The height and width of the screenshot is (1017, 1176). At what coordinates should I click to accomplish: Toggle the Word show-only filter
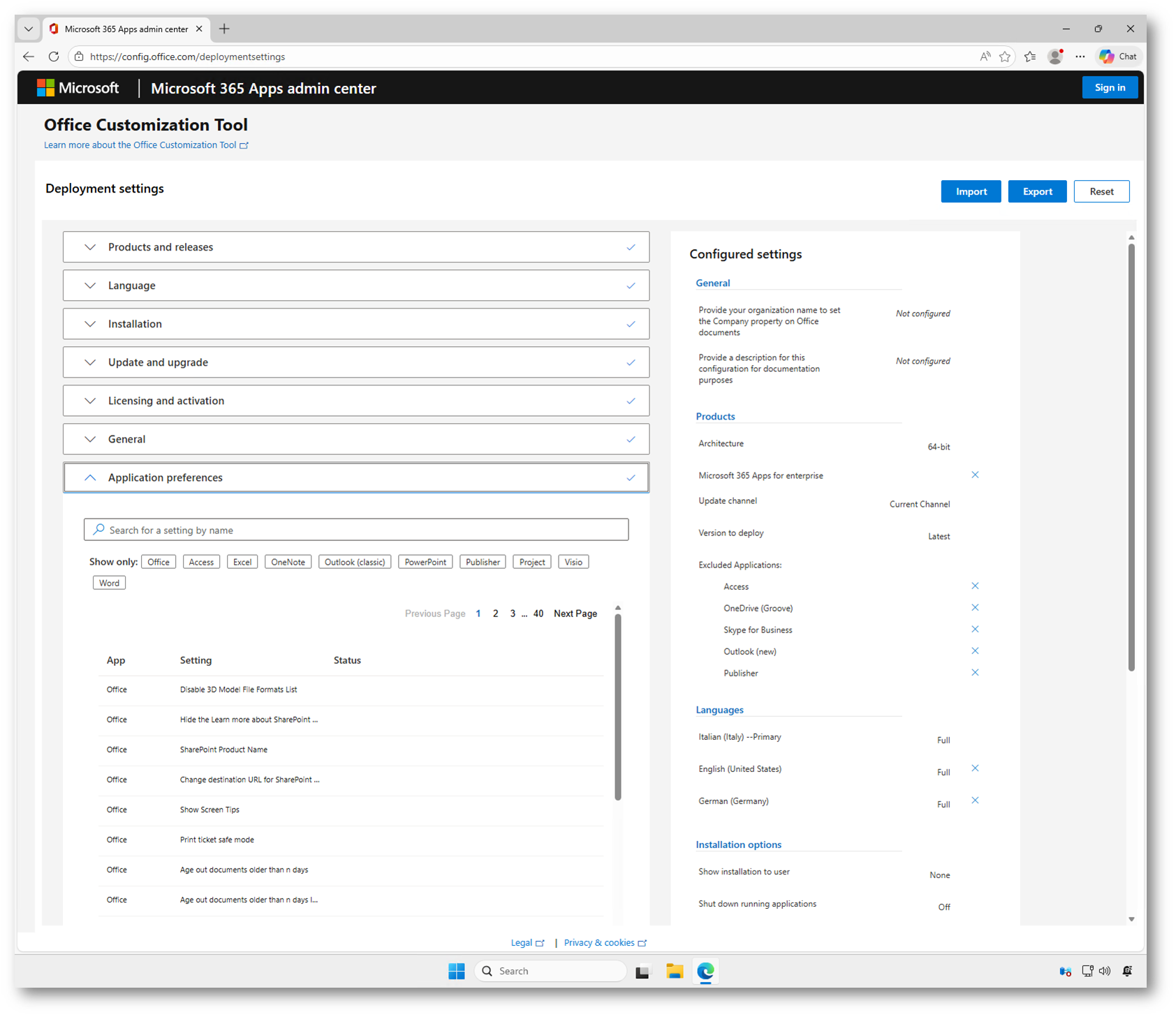point(109,583)
